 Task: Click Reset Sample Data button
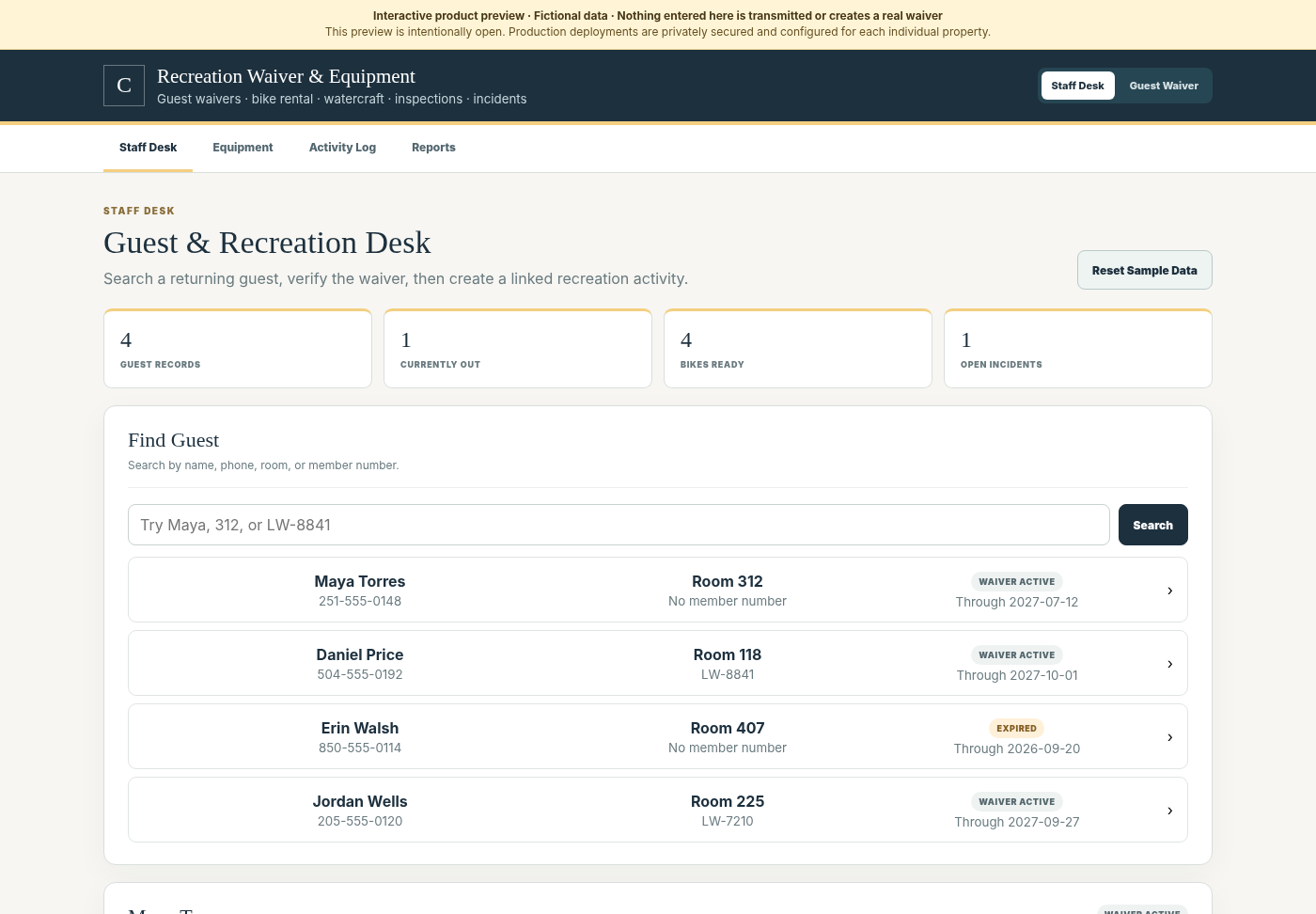pyautogui.click(x=1144, y=270)
